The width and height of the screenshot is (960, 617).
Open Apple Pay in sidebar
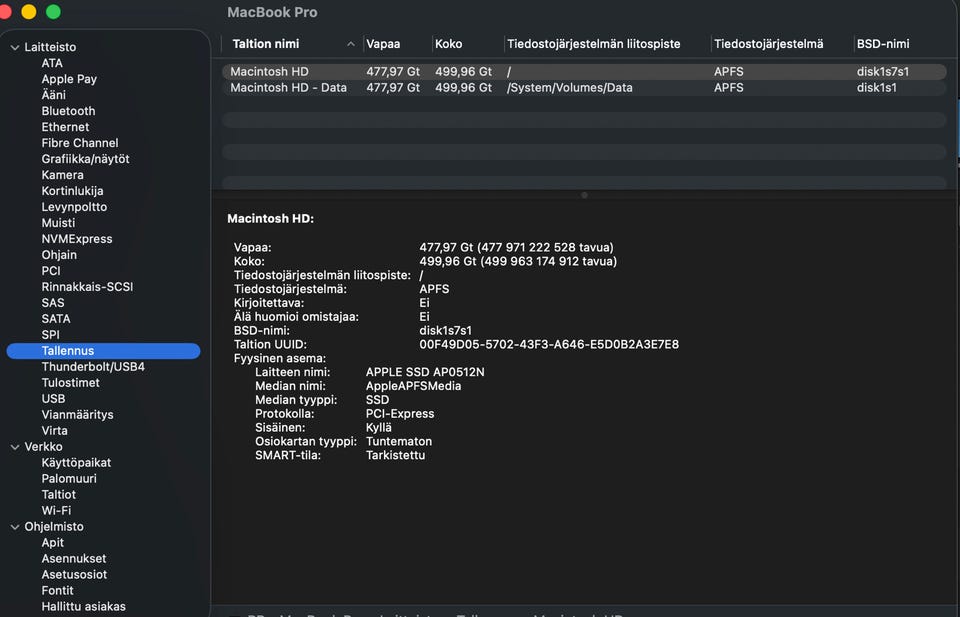69,79
